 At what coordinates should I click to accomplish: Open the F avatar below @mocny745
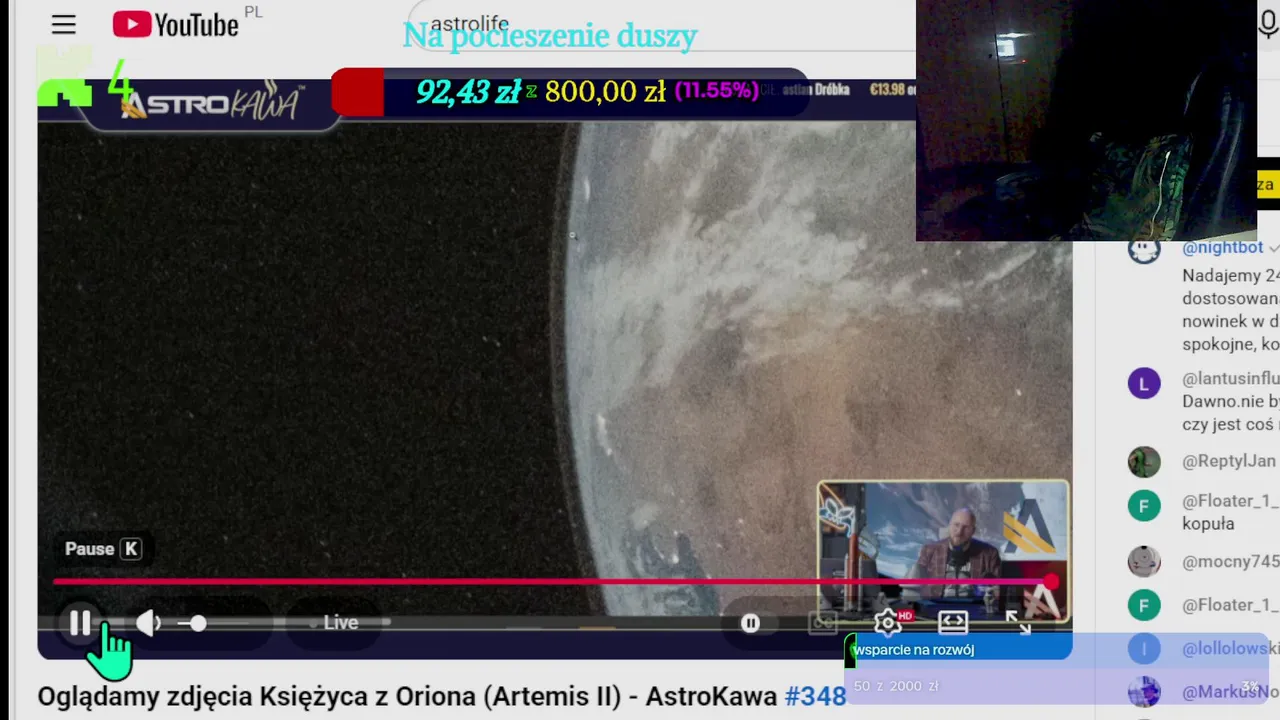(x=1144, y=605)
